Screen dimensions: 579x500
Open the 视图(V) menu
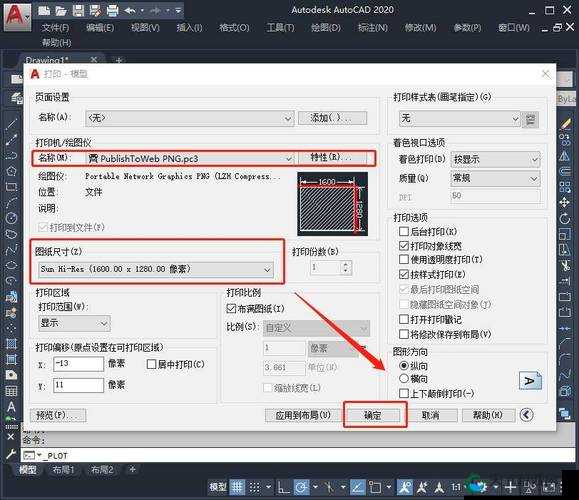click(145, 28)
